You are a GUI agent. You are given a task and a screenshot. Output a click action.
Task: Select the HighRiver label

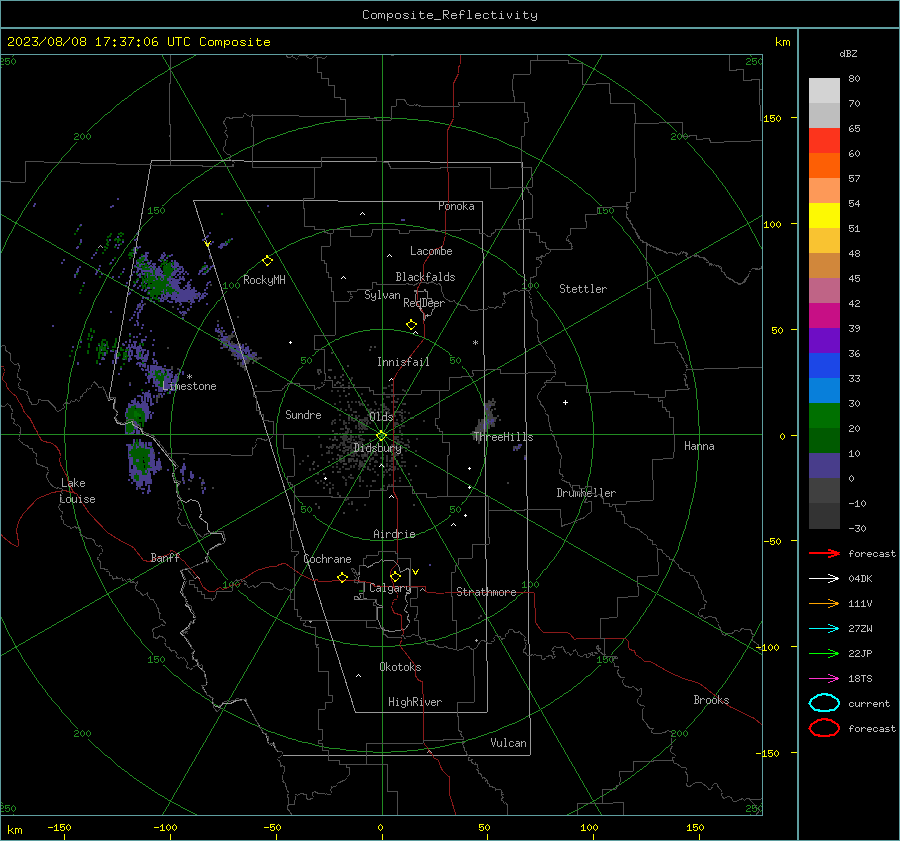click(415, 702)
